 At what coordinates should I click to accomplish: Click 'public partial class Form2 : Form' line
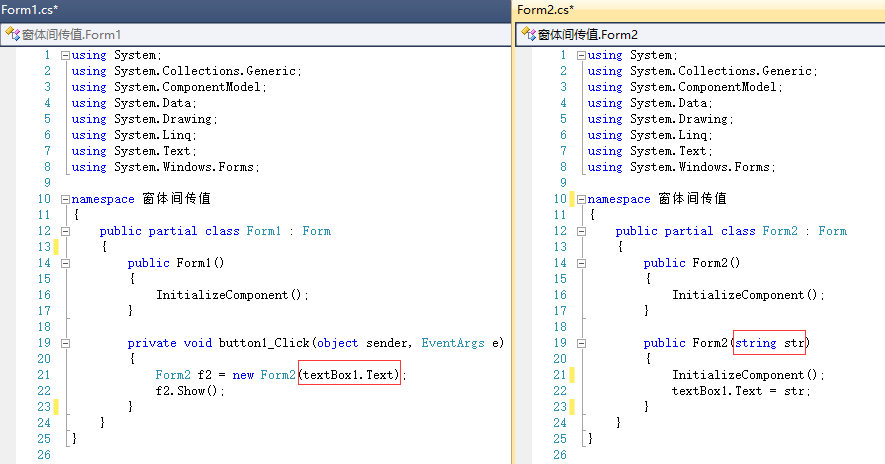pos(731,231)
